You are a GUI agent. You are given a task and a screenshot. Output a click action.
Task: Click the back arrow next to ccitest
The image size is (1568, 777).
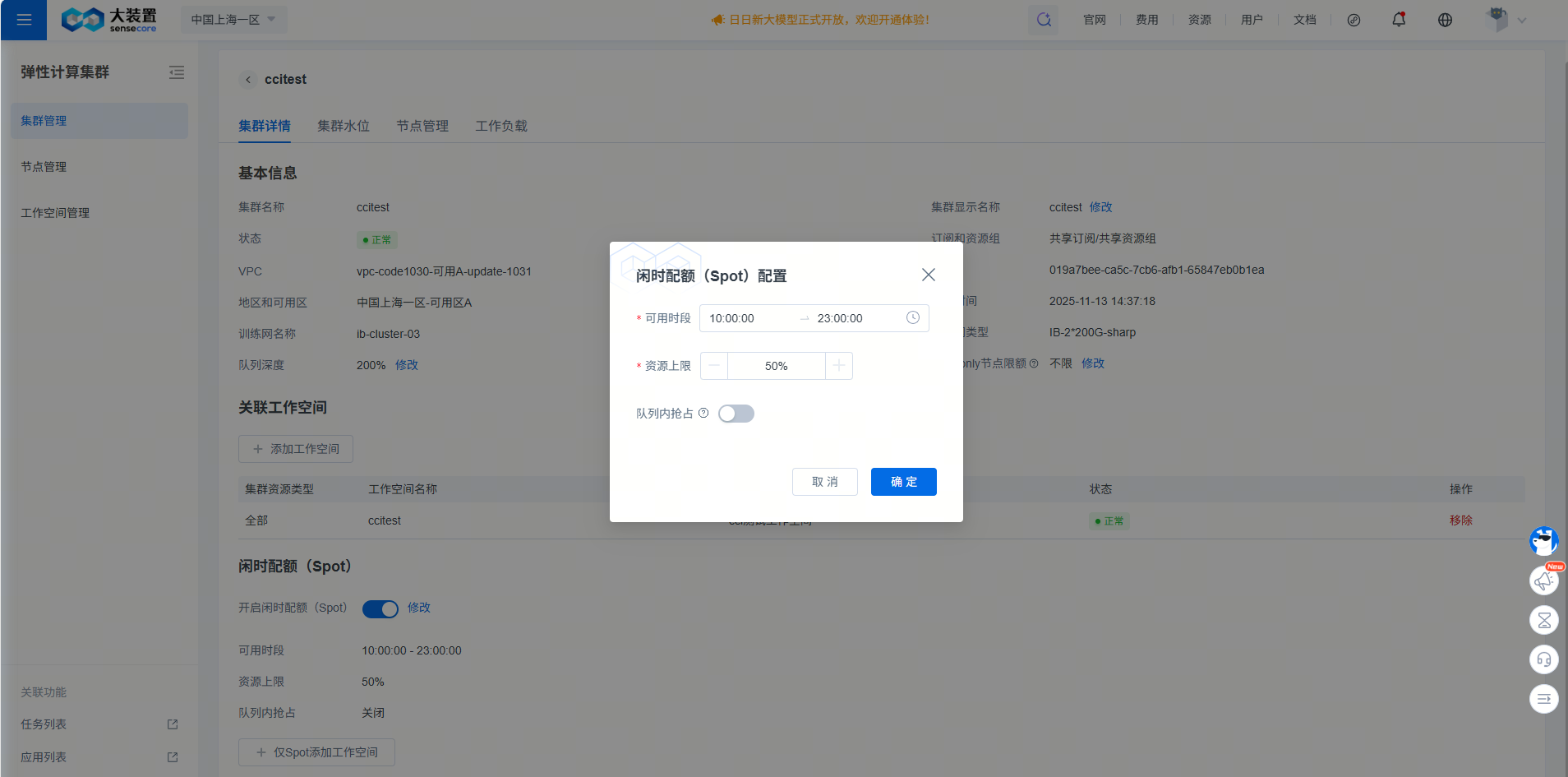[x=248, y=80]
